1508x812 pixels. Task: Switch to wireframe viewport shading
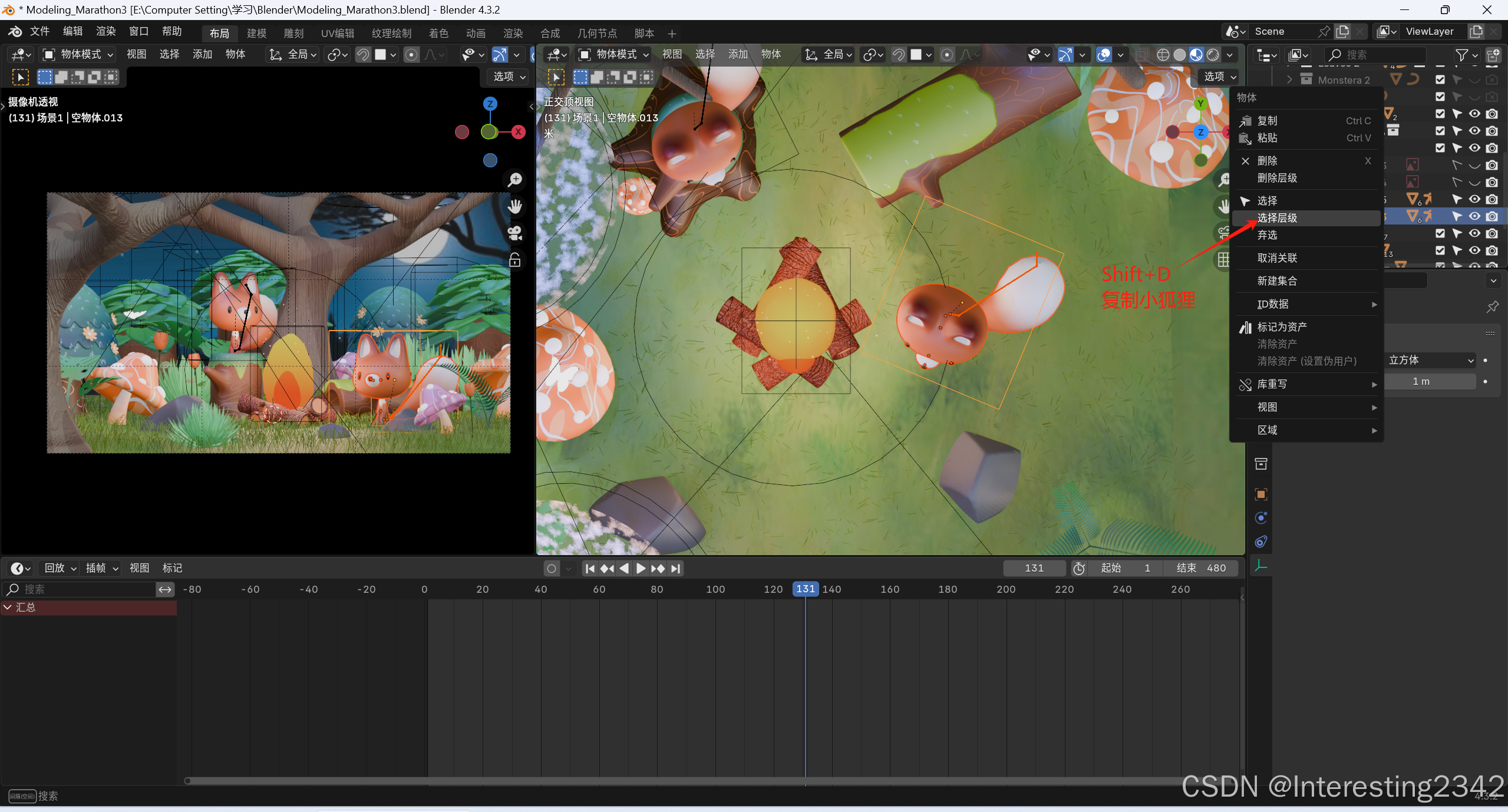click(1163, 55)
